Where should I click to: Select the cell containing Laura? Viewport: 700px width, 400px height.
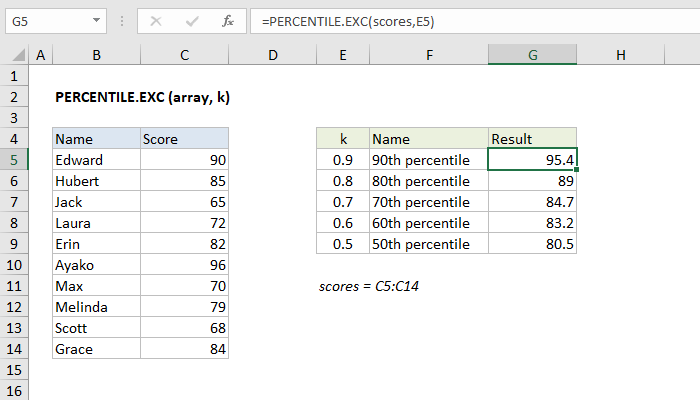pos(96,223)
